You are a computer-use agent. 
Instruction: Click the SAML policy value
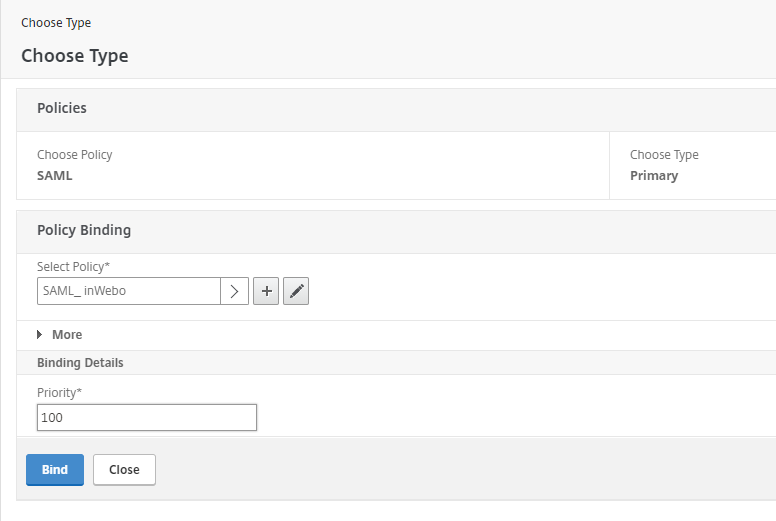(55, 176)
